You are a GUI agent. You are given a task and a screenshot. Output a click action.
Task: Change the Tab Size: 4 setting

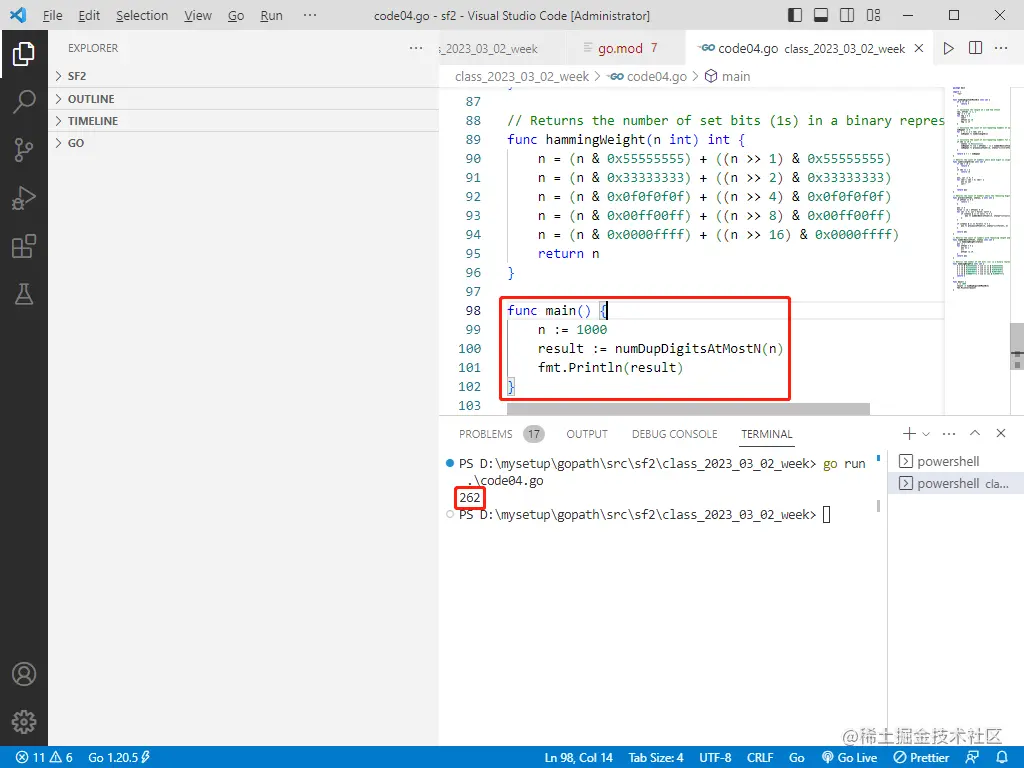tap(656, 758)
